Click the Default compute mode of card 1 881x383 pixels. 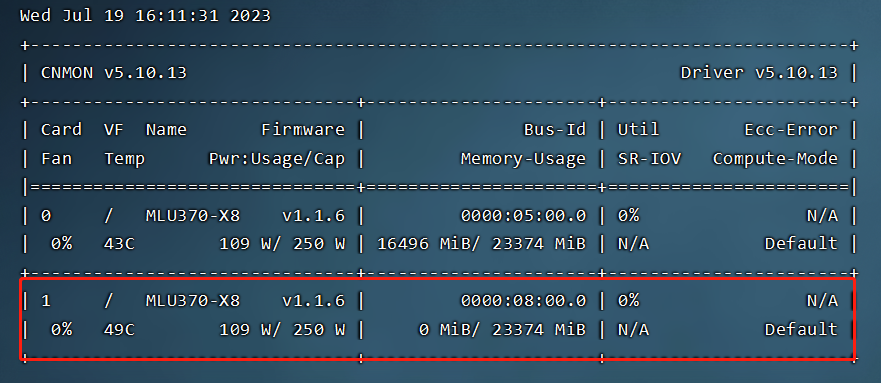(x=801, y=330)
